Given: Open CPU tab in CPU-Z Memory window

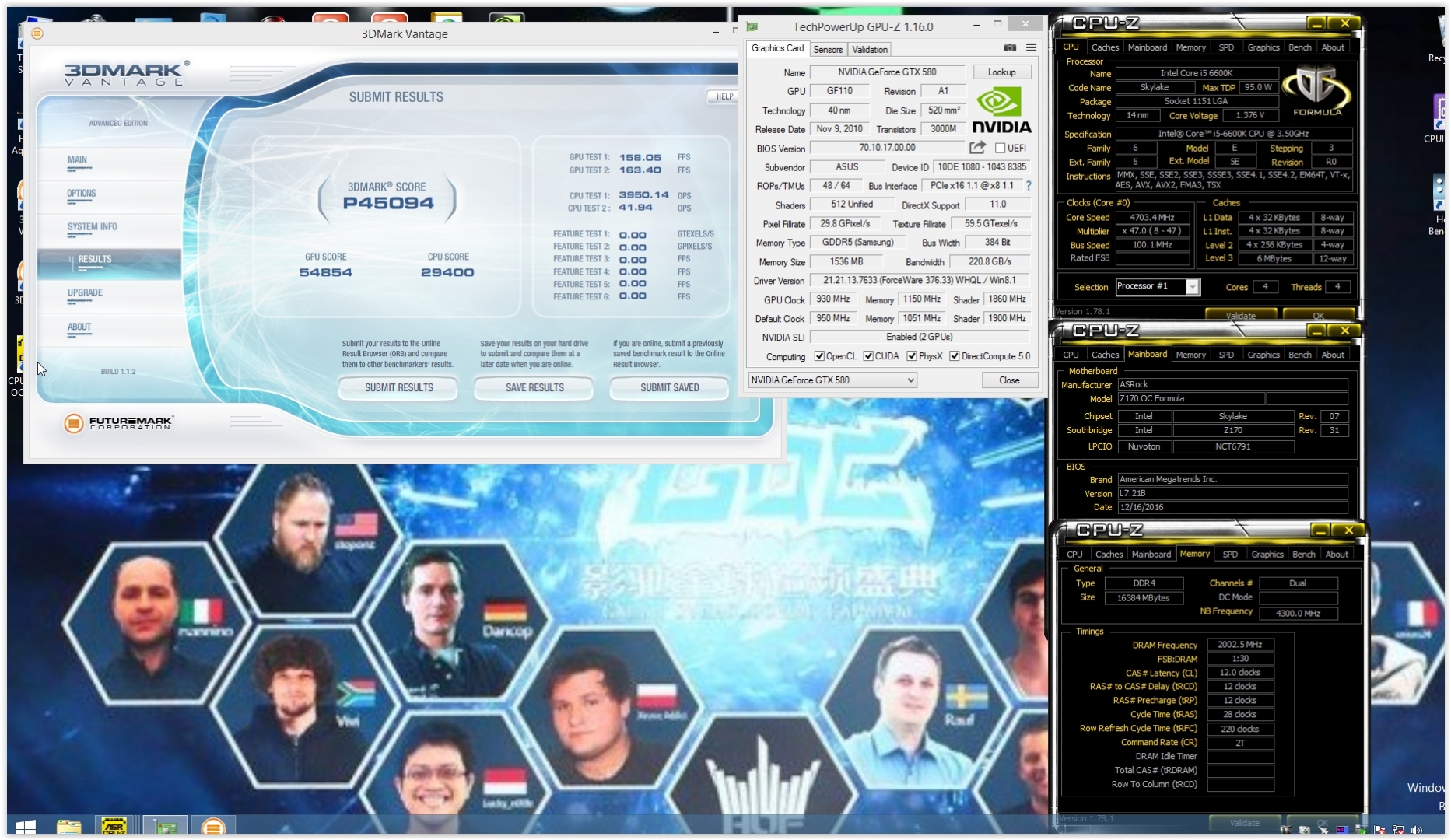Looking at the screenshot, I should pyautogui.click(x=1074, y=555).
